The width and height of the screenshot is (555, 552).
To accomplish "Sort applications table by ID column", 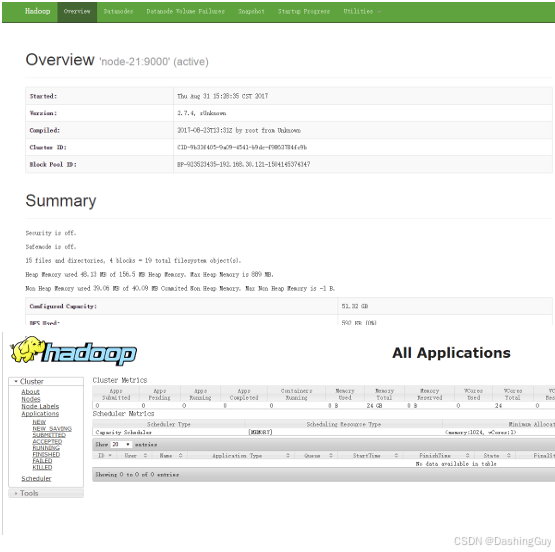I will [x=105, y=455].
